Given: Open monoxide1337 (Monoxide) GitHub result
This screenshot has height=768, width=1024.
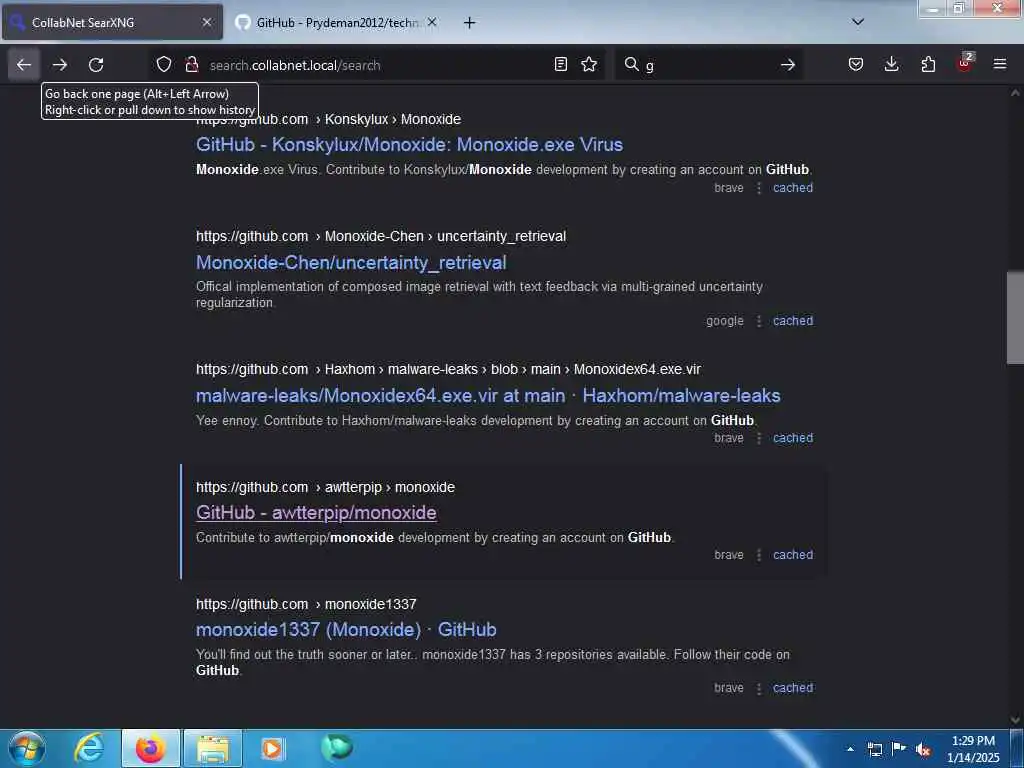Looking at the screenshot, I should pos(346,630).
